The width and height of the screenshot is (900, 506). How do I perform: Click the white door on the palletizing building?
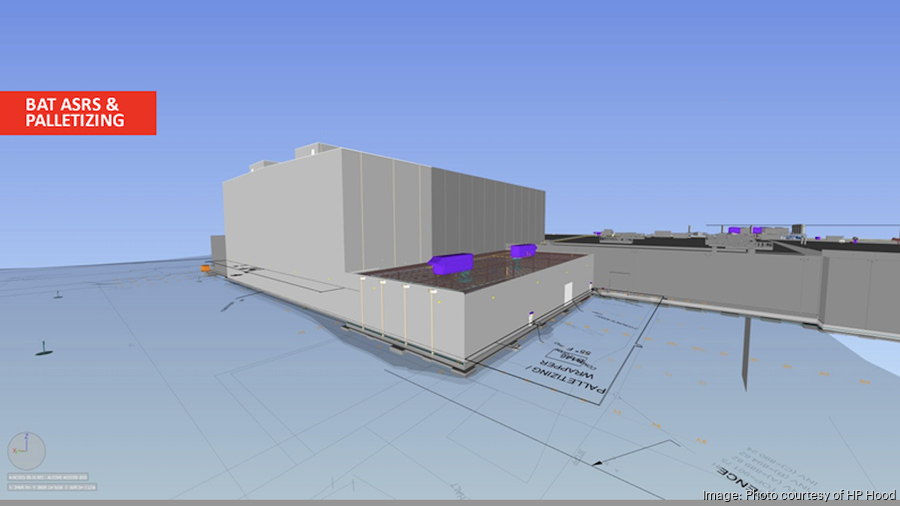point(569,294)
